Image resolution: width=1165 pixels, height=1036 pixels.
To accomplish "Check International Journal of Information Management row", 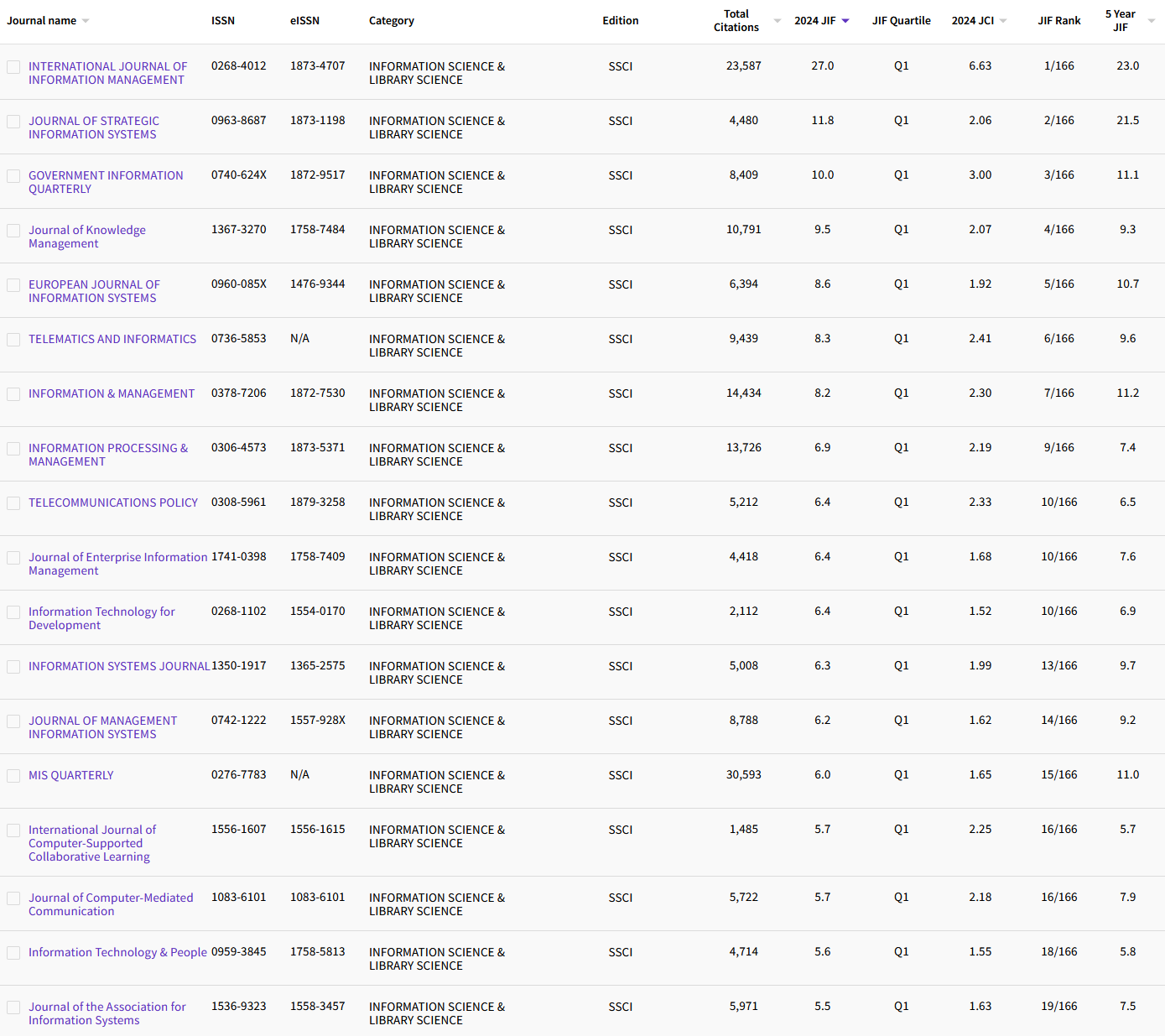I will [x=13, y=67].
